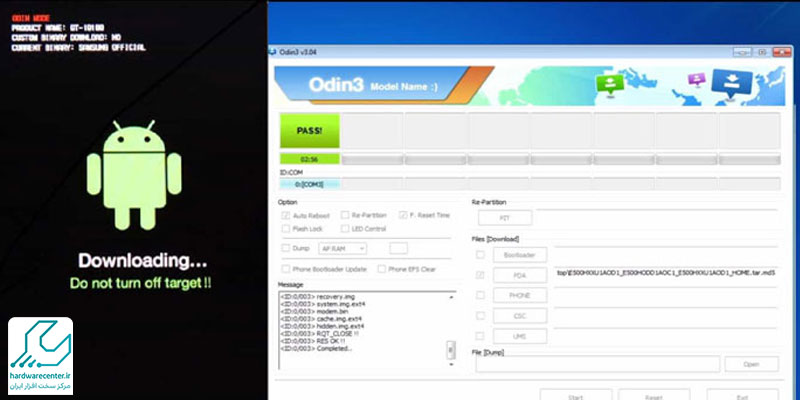This screenshot has height=400, width=800.
Task: Toggle F. Reset Time checkbox
Action: 403,215
